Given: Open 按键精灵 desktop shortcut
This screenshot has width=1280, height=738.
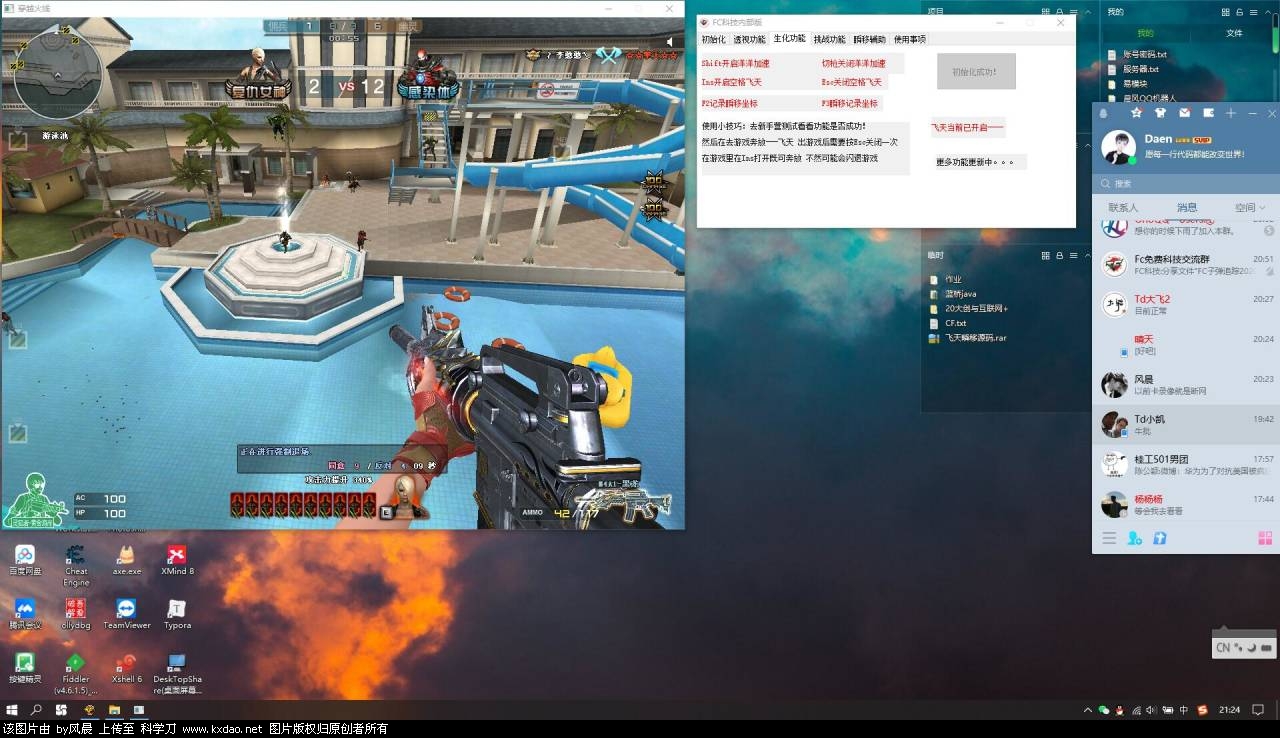Looking at the screenshot, I should (x=25, y=668).
